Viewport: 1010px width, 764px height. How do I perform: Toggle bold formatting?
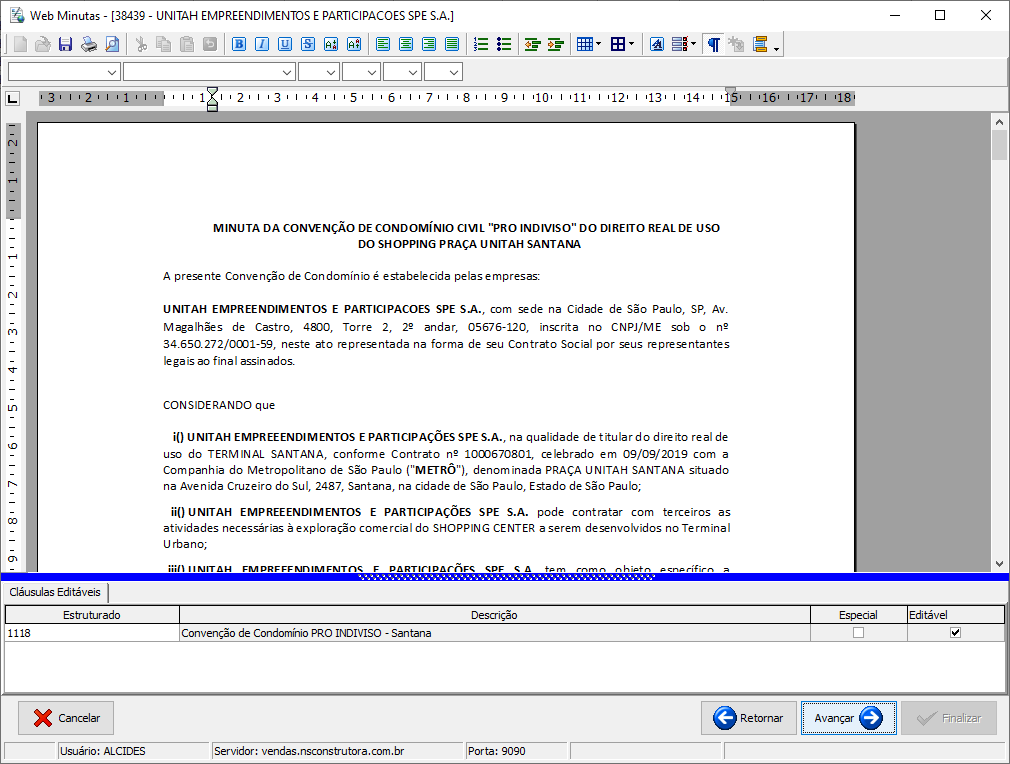239,44
